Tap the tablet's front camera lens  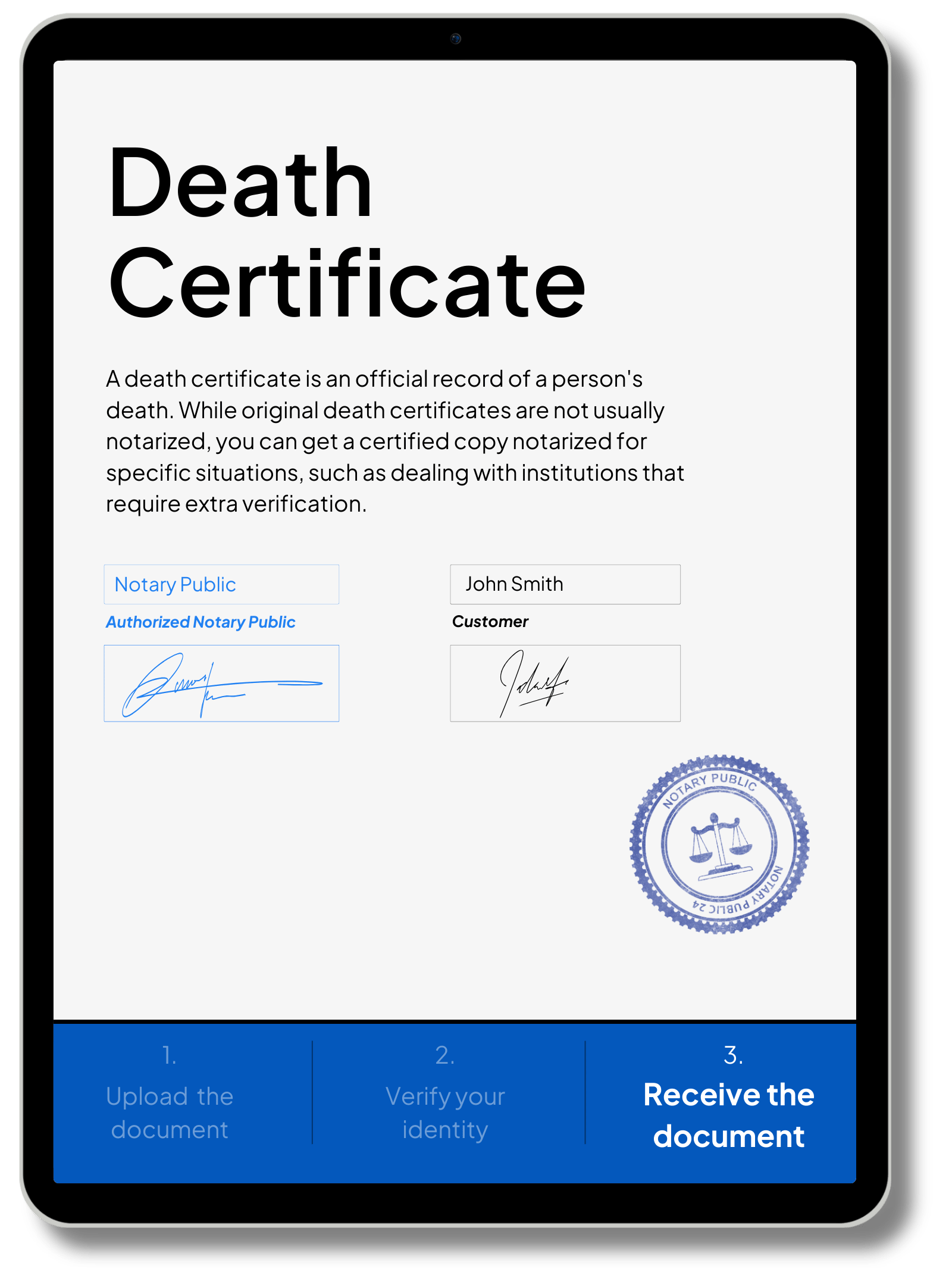click(x=456, y=39)
